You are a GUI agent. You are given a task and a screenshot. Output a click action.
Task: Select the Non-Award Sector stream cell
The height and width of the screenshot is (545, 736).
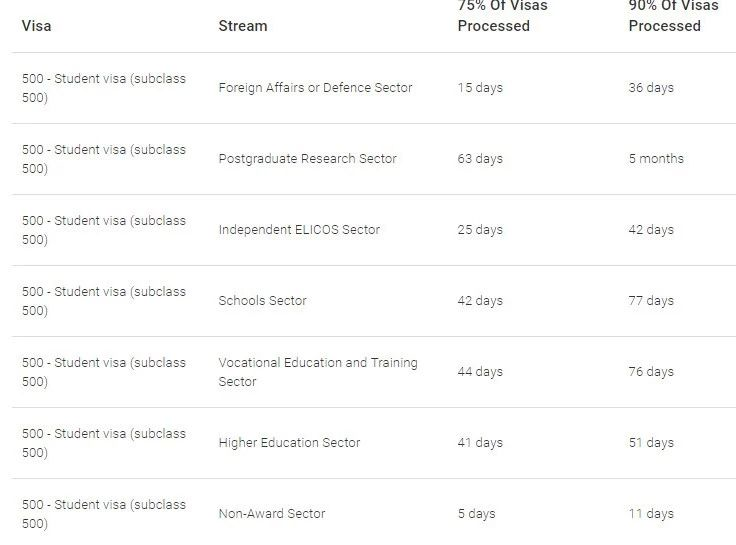(272, 514)
